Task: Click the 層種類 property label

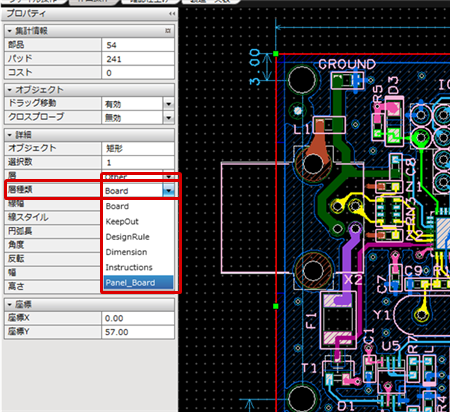Action: [20, 190]
